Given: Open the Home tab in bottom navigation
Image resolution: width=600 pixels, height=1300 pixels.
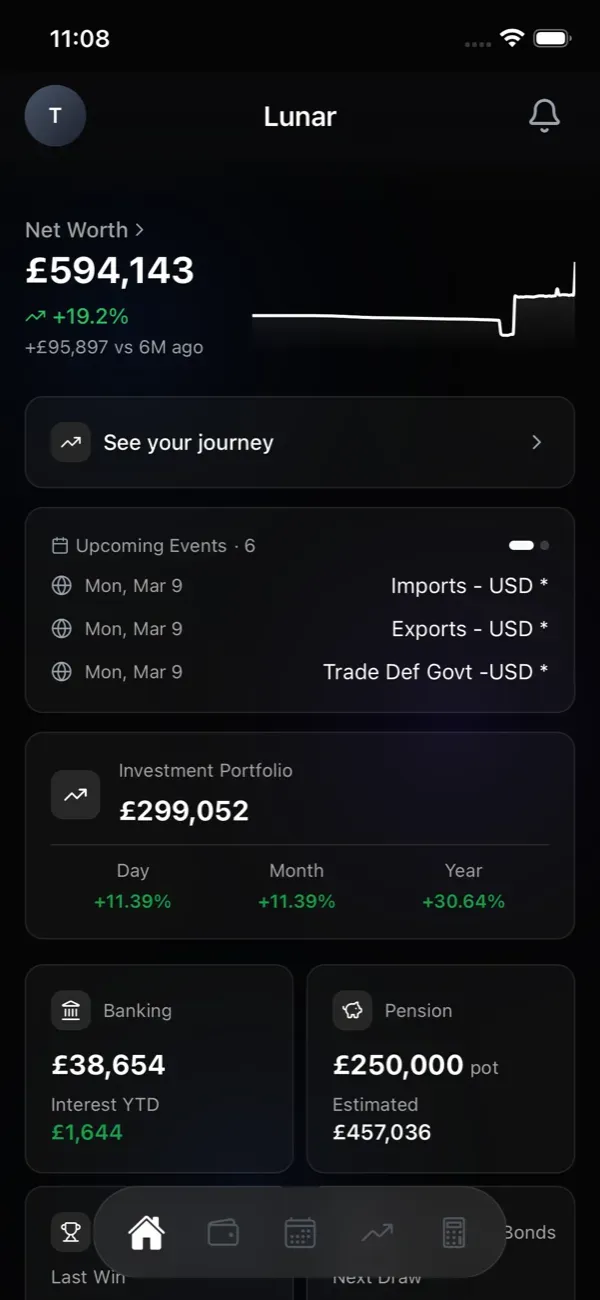Looking at the screenshot, I should [x=145, y=1235].
